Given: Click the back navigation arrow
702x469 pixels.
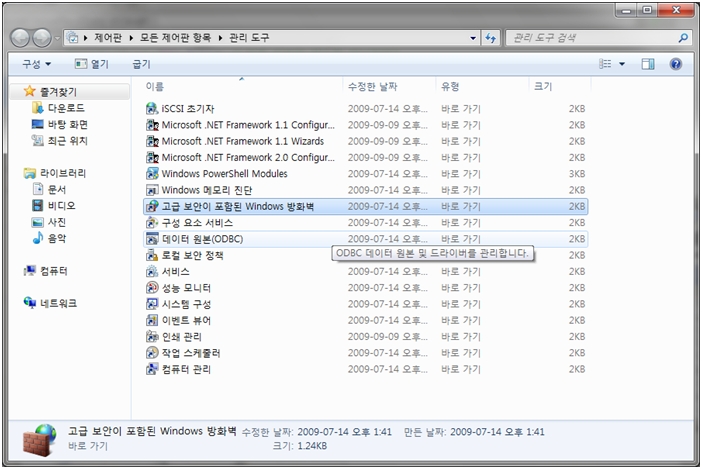Looking at the screenshot, I should pos(24,38).
